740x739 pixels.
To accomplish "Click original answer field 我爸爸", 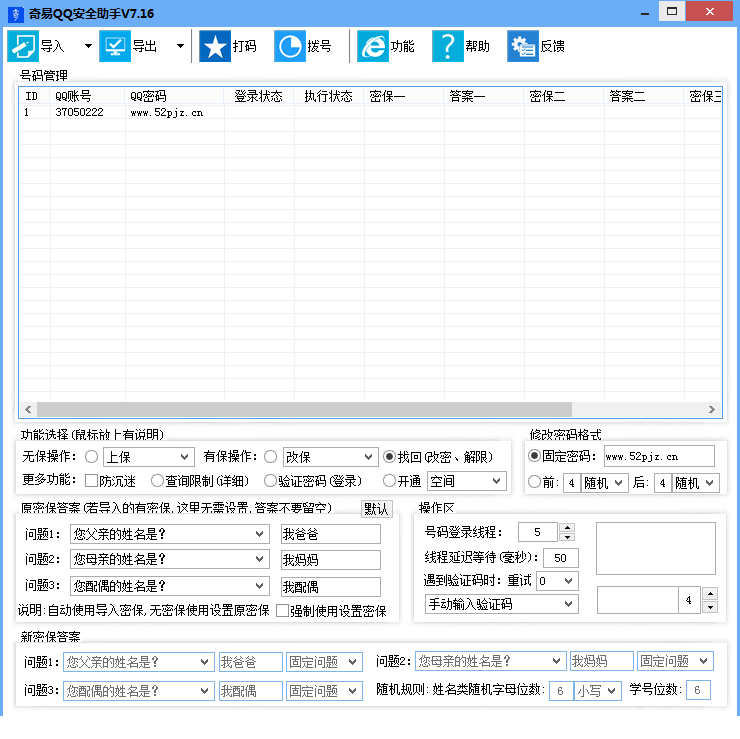I will tap(331, 534).
